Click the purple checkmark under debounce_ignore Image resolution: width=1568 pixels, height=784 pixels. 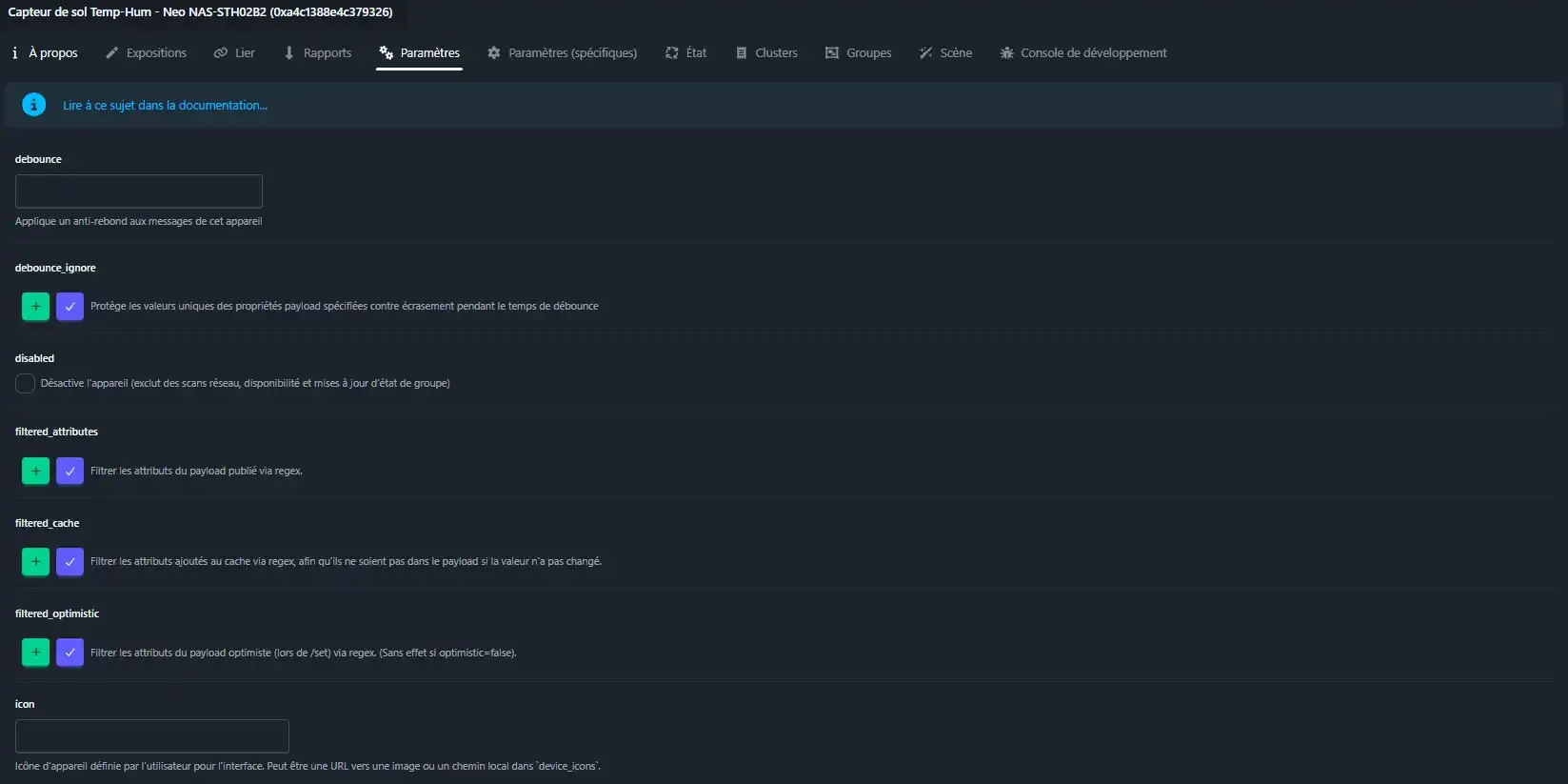click(69, 307)
